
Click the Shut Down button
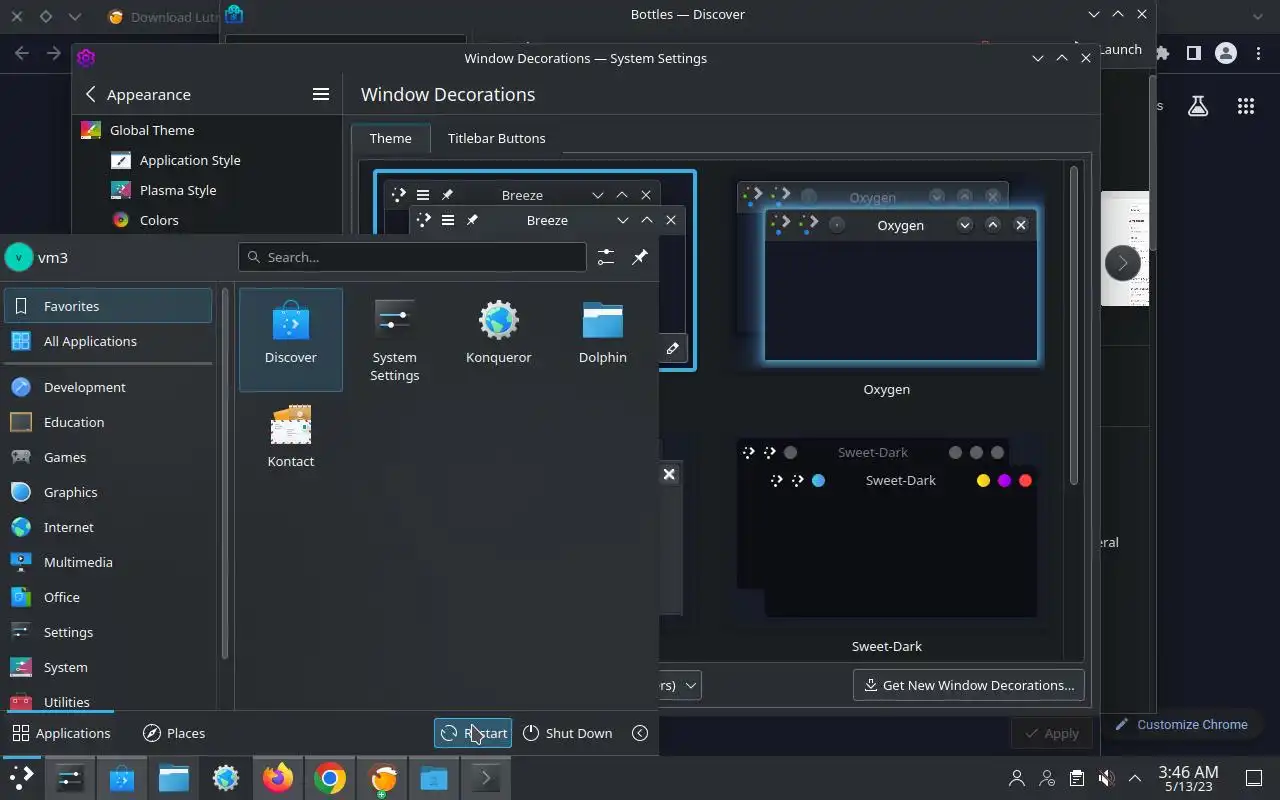click(567, 733)
